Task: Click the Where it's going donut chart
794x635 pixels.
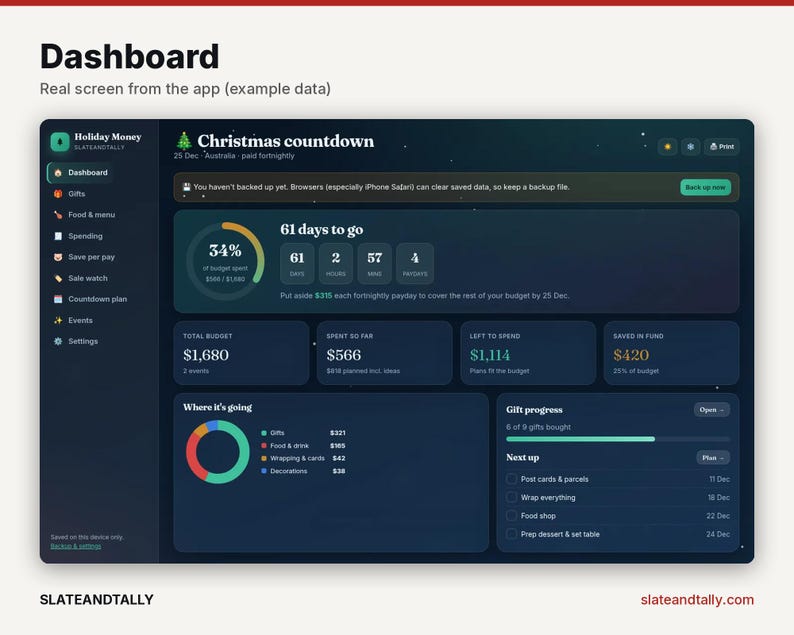Action: [x=218, y=452]
